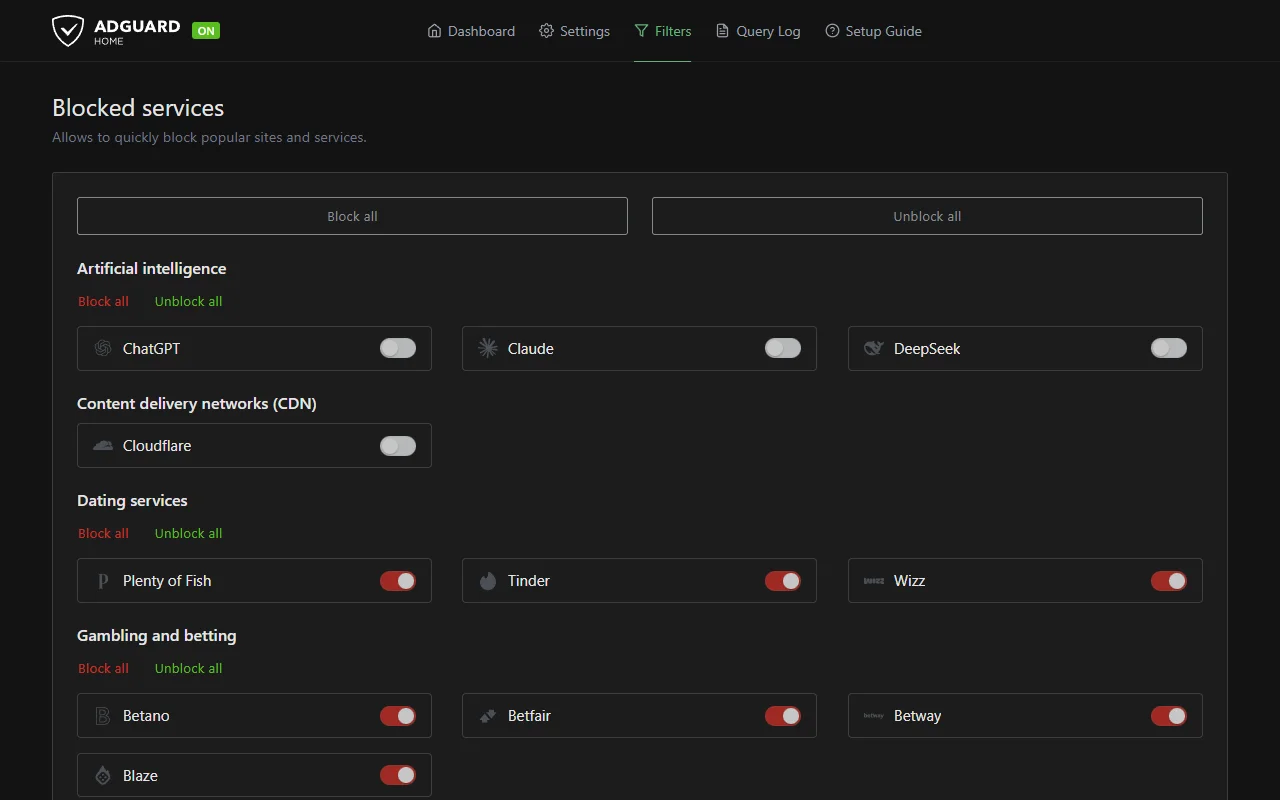Image resolution: width=1280 pixels, height=800 pixels.
Task: Click the Tinder flame icon
Action: point(487,580)
